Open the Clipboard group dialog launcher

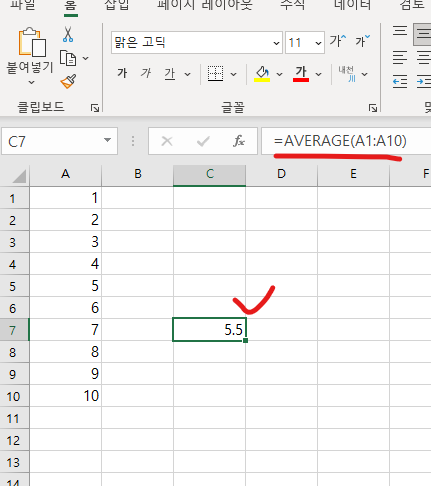point(95,107)
